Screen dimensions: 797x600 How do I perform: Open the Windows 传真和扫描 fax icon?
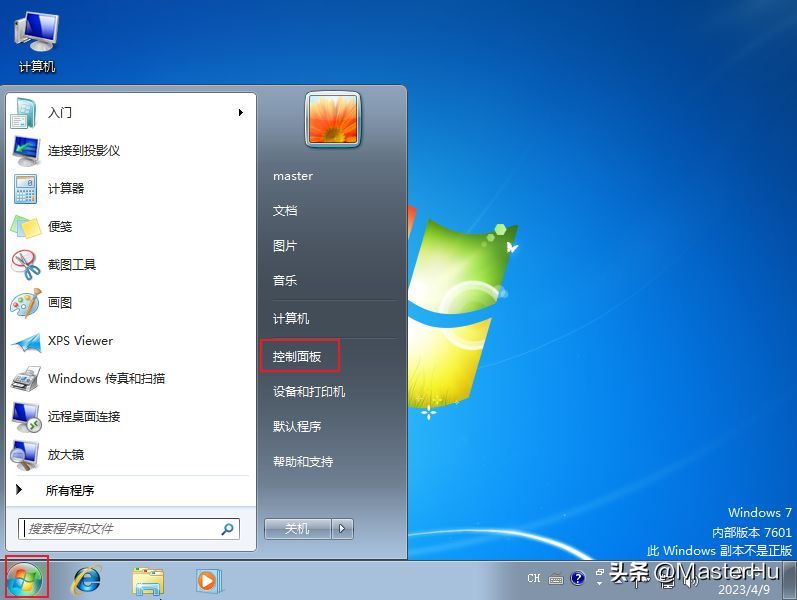tap(25, 379)
